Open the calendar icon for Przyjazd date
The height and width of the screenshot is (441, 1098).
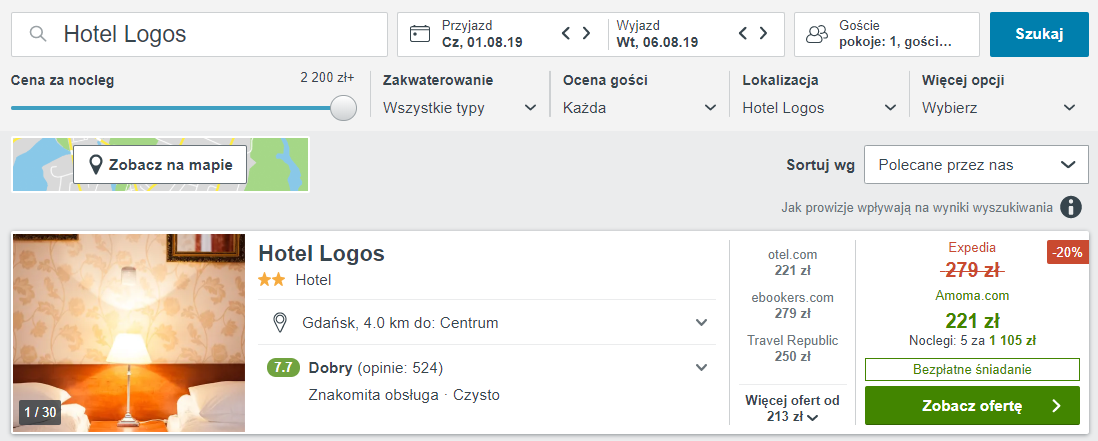[x=419, y=34]
